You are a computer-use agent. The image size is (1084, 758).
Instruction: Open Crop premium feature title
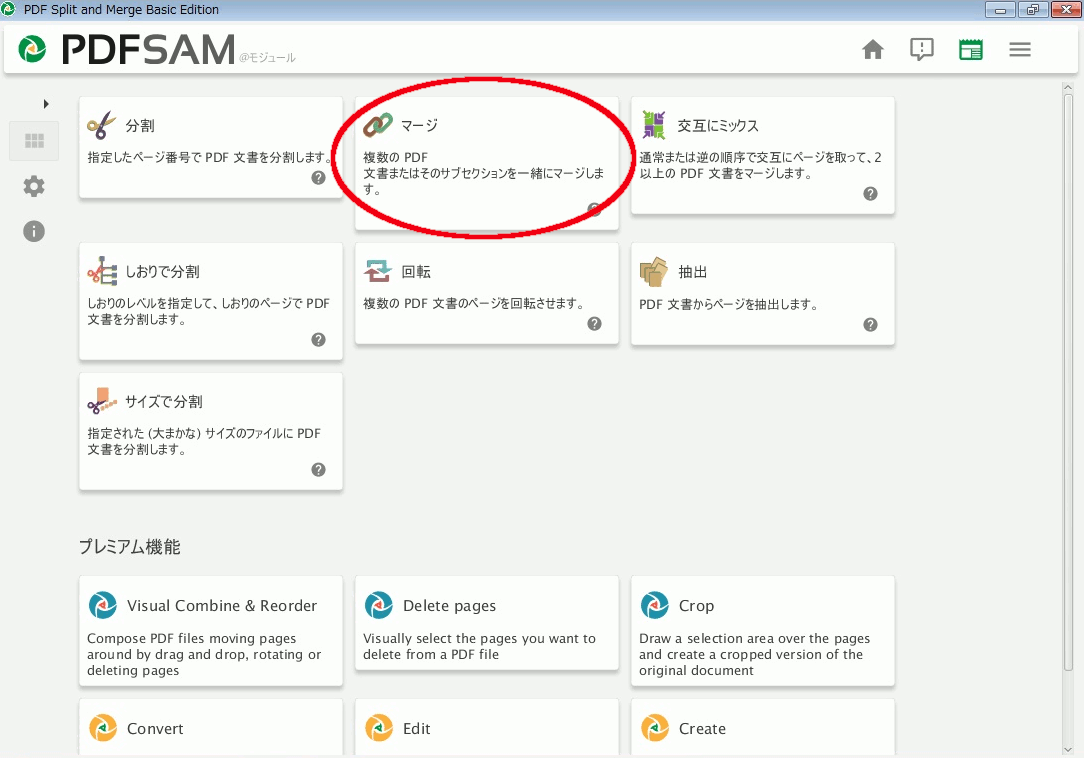pyautogui.click(x=696, y=606)
